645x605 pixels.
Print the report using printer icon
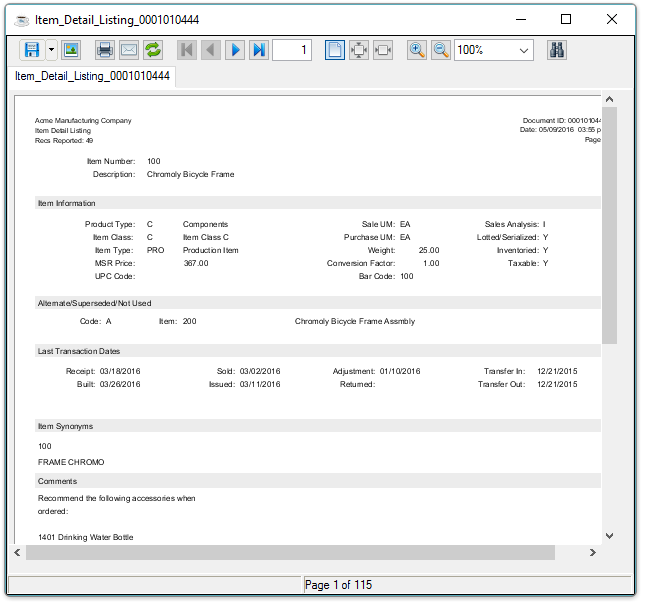point(104,50)
